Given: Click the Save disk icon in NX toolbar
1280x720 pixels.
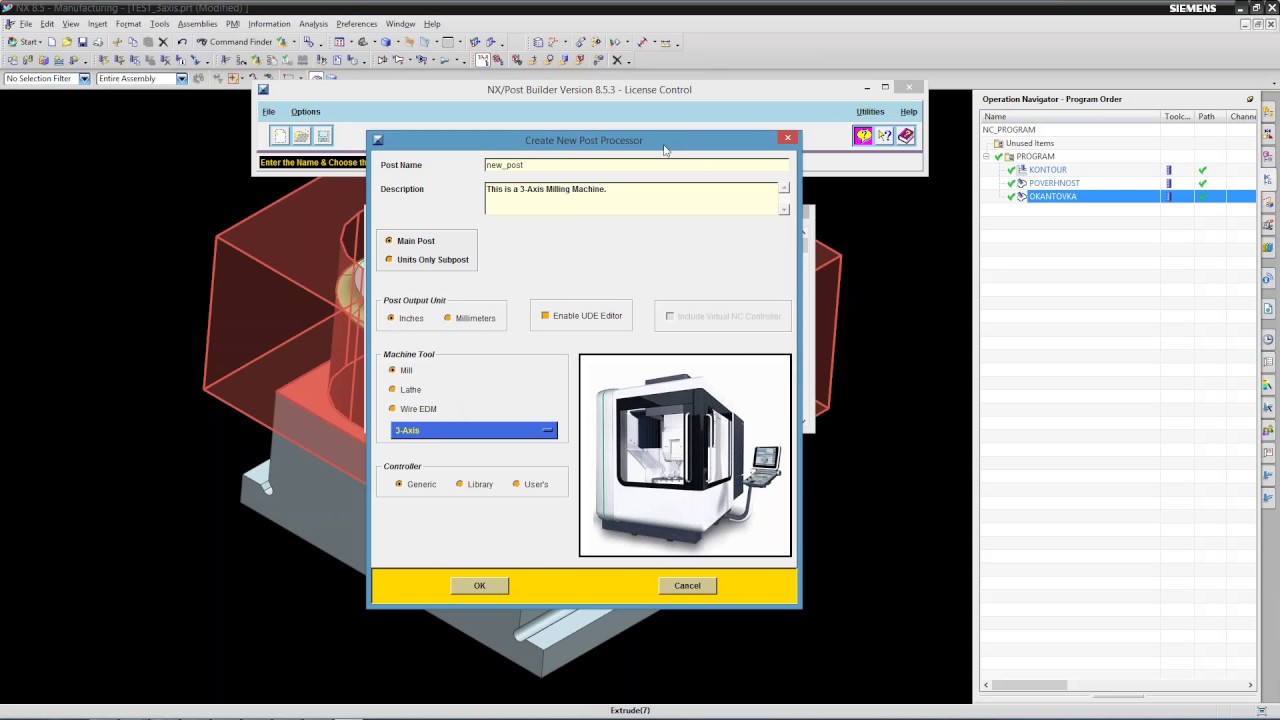Looking at the screenshot, I should [x=83, y=42].
